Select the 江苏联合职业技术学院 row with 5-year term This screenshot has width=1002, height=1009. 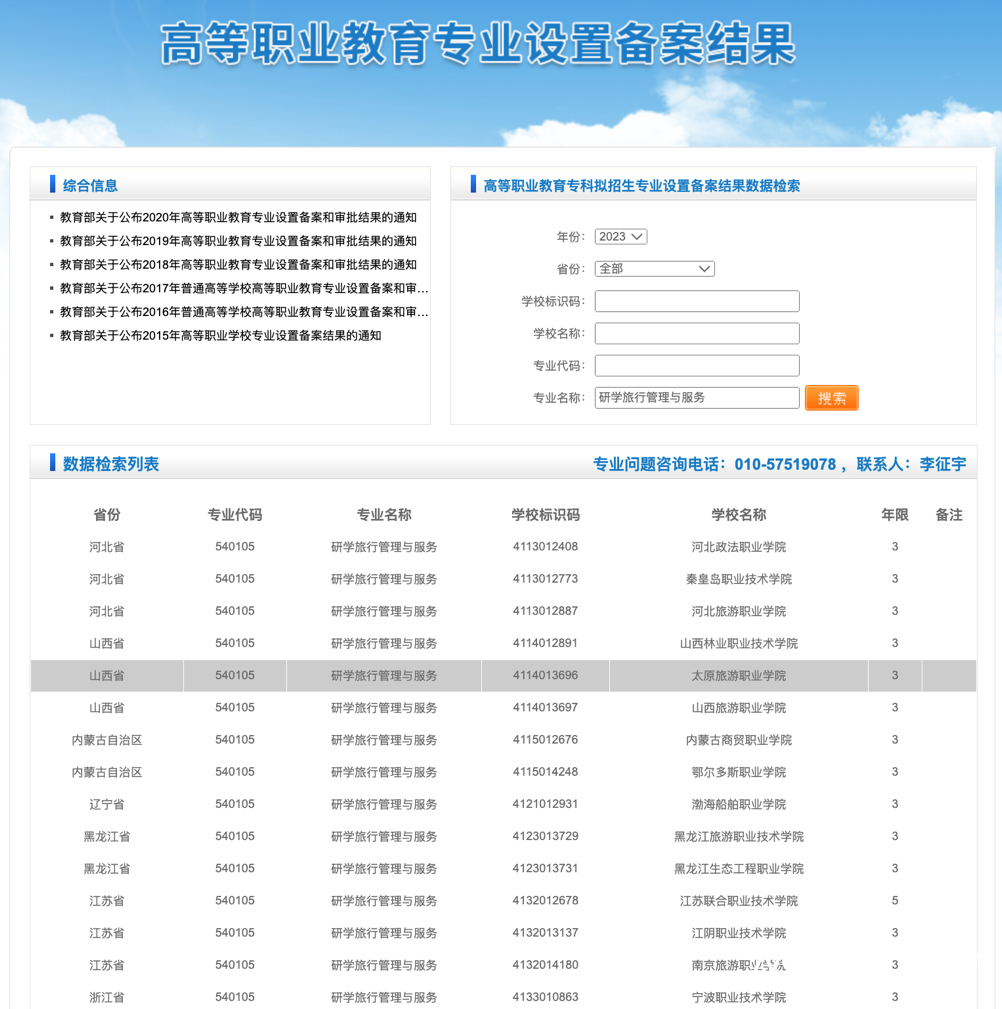[500, 900]
